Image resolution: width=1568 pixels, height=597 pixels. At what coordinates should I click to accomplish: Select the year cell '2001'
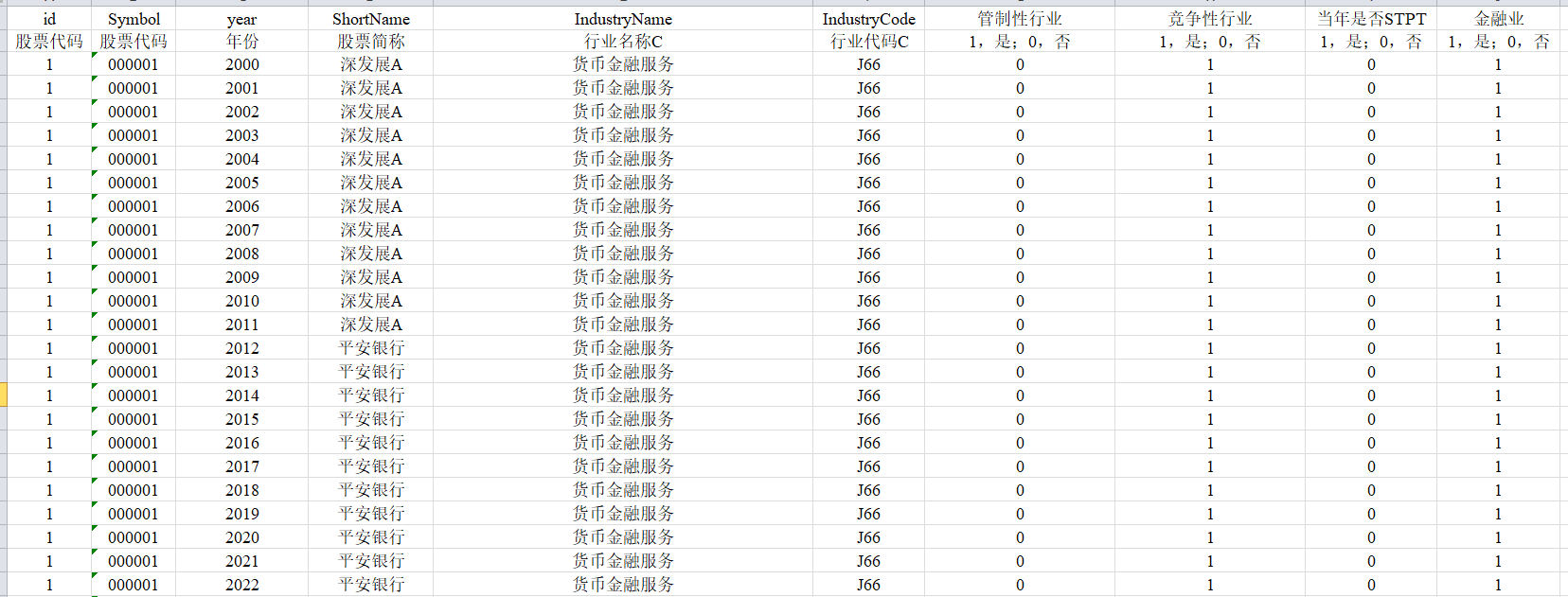point(241,88)
